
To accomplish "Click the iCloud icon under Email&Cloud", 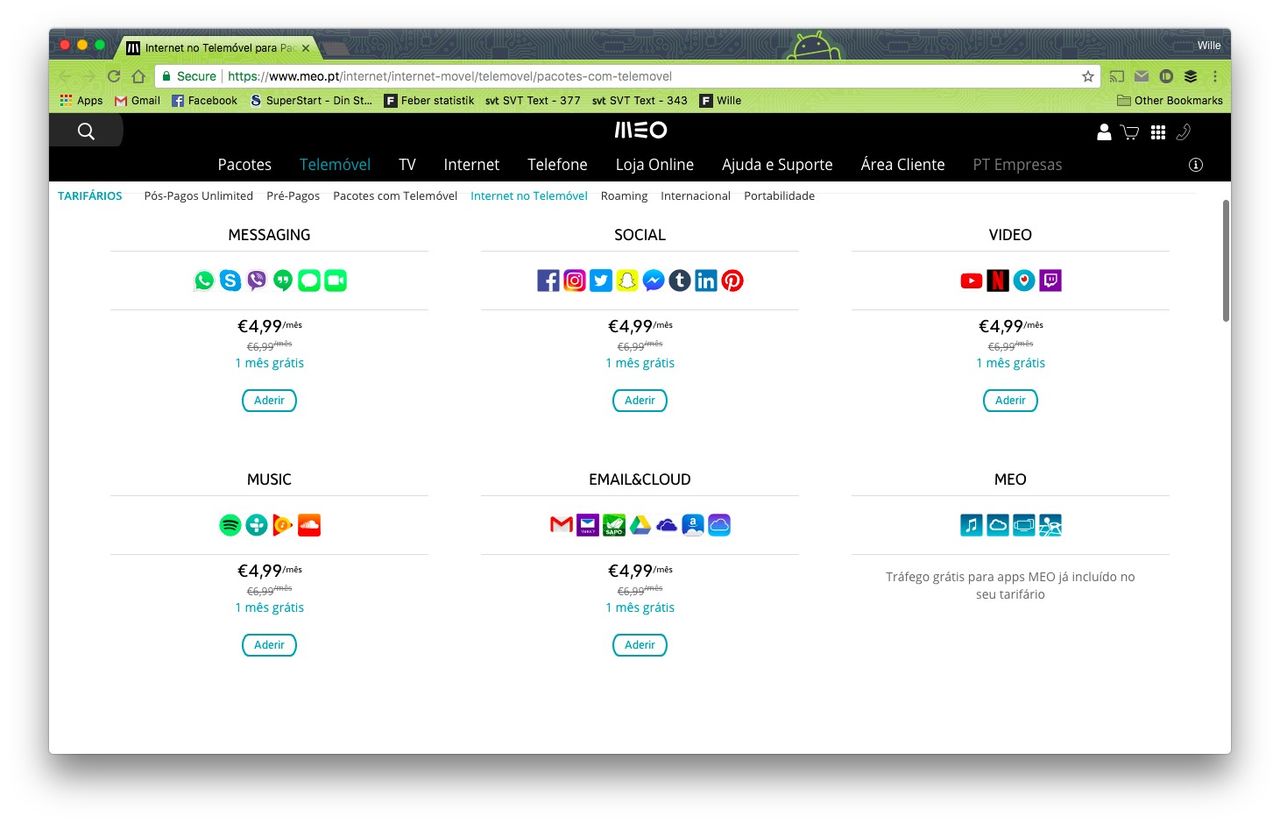I will [x=720, y=525].
